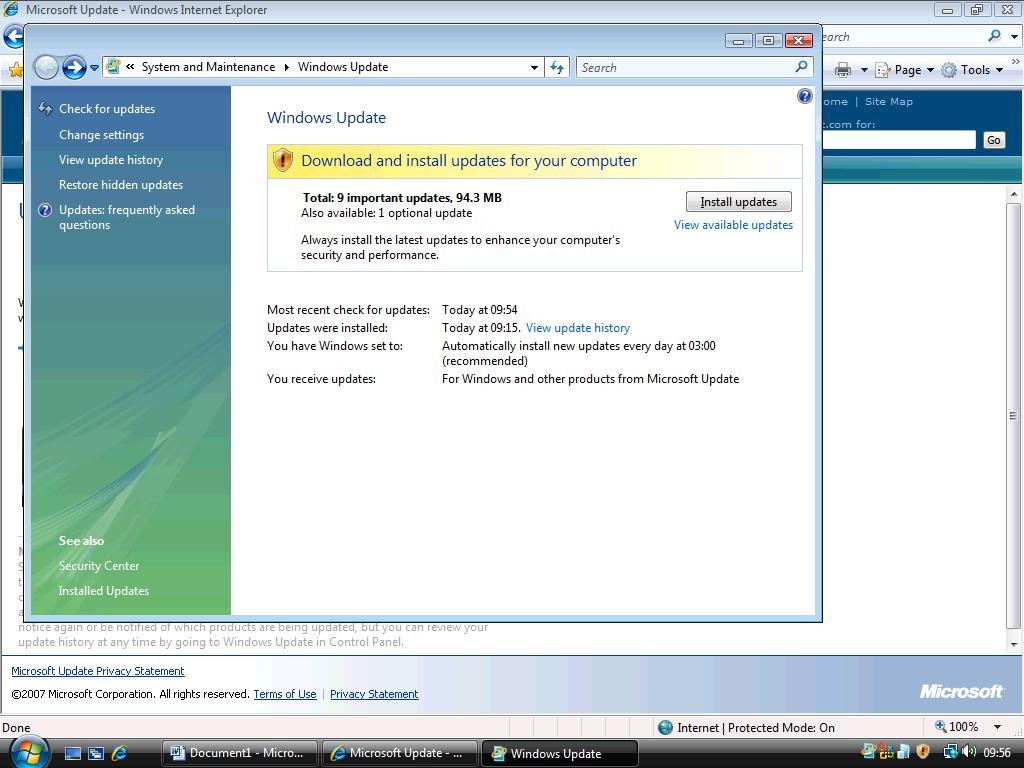Viewport: 1024px width, 768px height.
Task: Open the recent pages dropdown beside Forward arrow
Action: [x=94, y=68]
